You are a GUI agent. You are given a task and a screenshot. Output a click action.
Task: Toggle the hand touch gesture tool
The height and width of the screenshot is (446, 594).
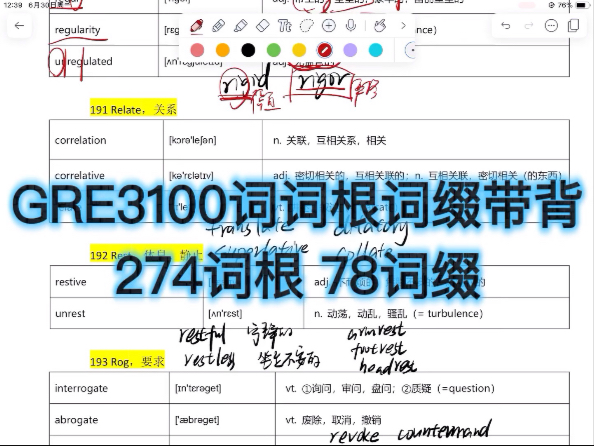tap(380, 26)
